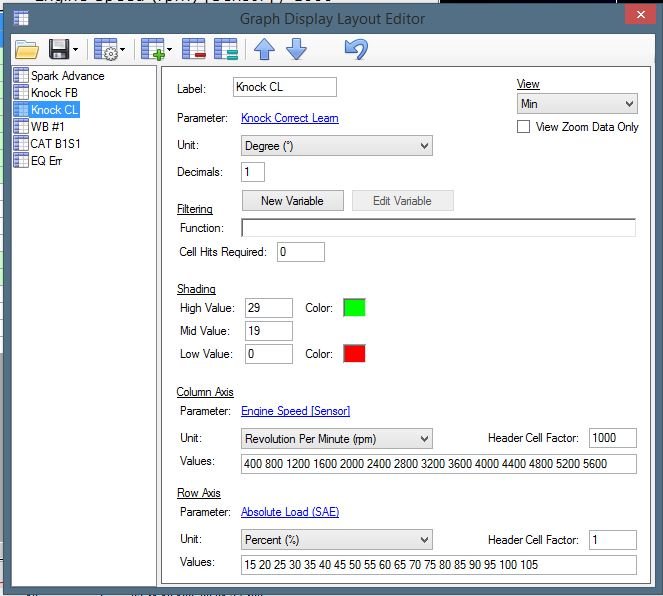
Task: Pick the green high value color swatch
Action: pos(354,307)
